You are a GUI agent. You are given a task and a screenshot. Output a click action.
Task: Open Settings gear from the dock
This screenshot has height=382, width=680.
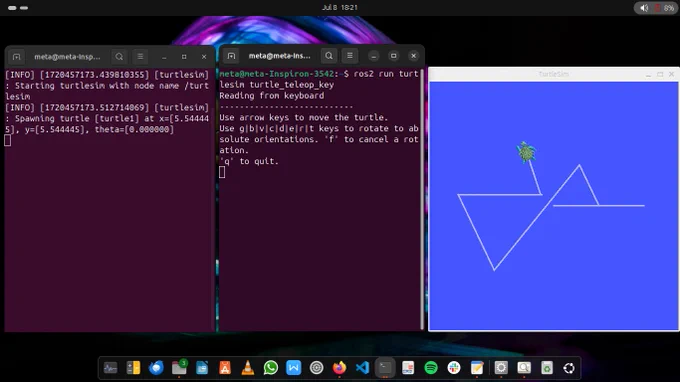pos(501,368)
